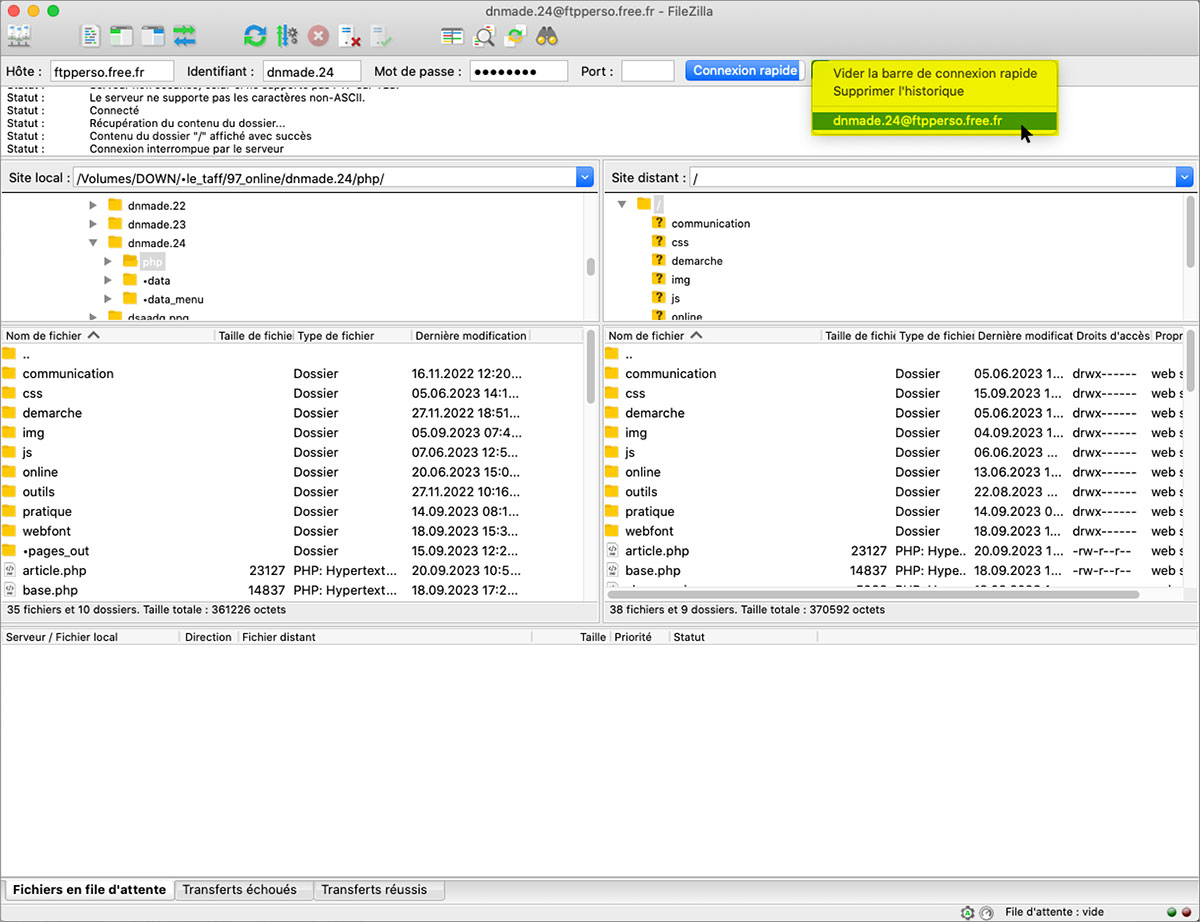Sort local list by Dernière modification
This screenshot has width=1200, height=922.
470,336
